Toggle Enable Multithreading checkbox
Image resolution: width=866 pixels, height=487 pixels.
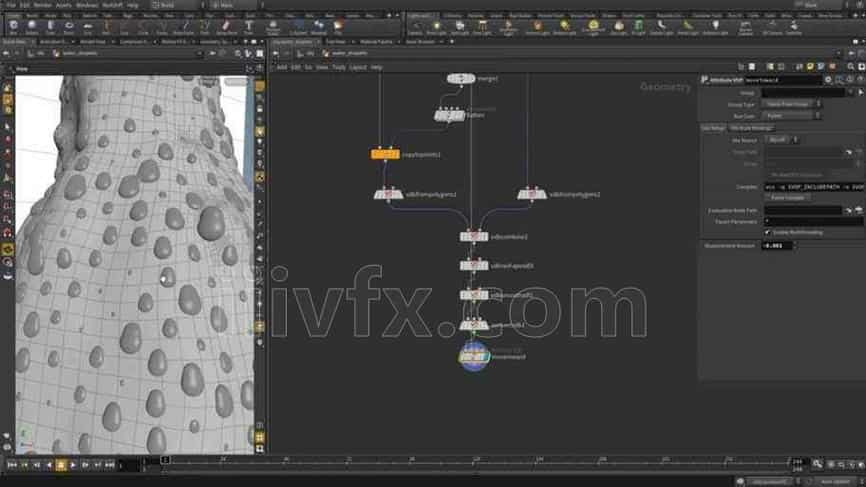tap(767, 232)
